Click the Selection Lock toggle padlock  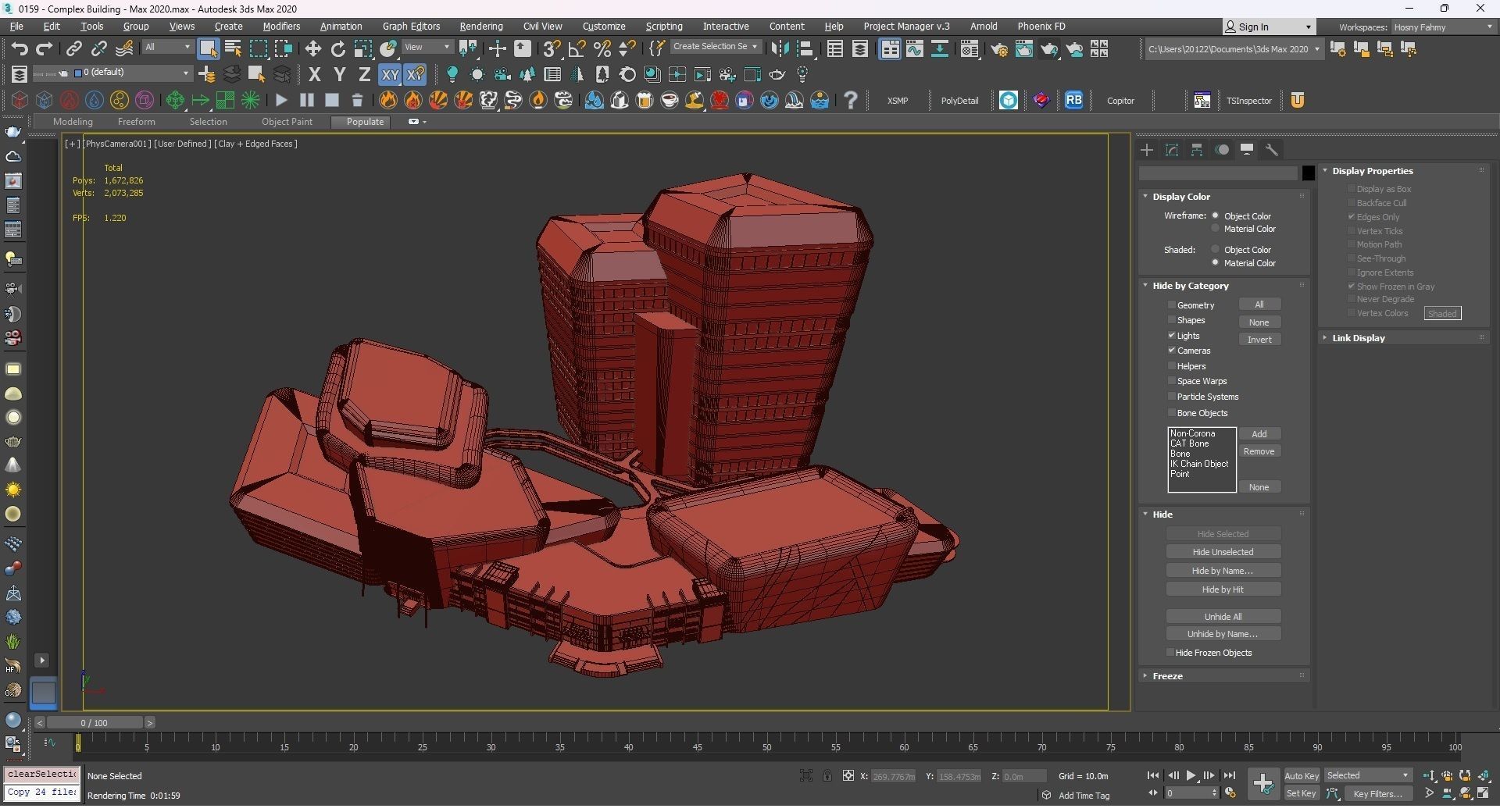point(827,775)
